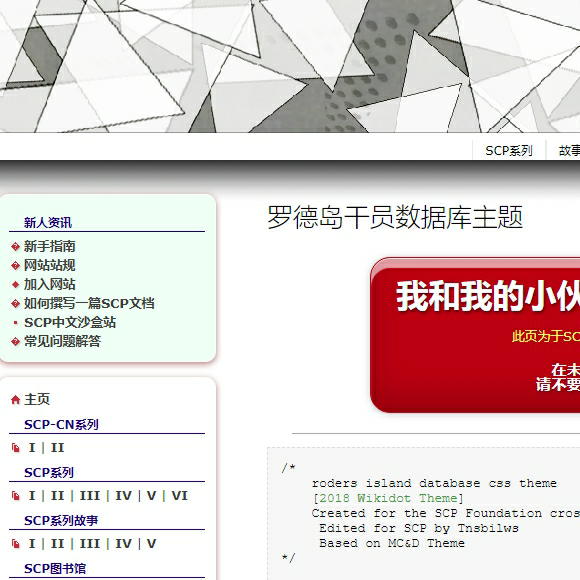Click diamond icon beside 加入网站

(15, 284)
